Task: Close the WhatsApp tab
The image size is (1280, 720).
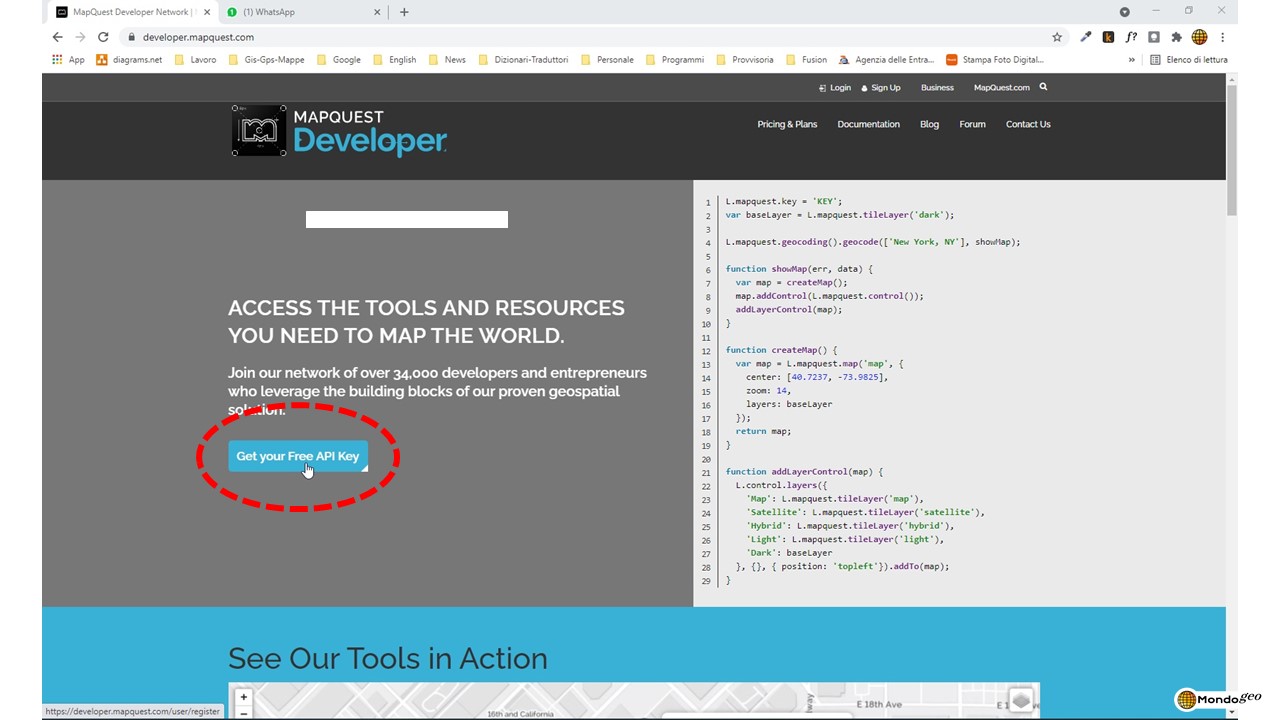Action: pos(378,12)
